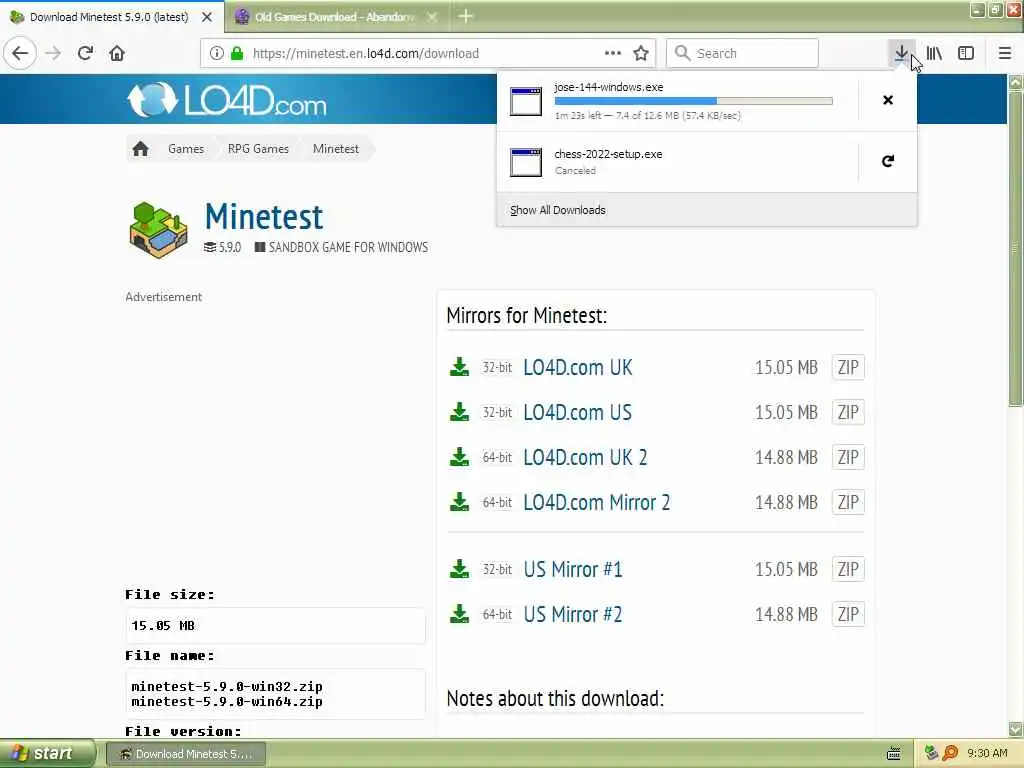Click download icon for US Mirror #2
The image size is (1024, 768).
coord(459,614)
